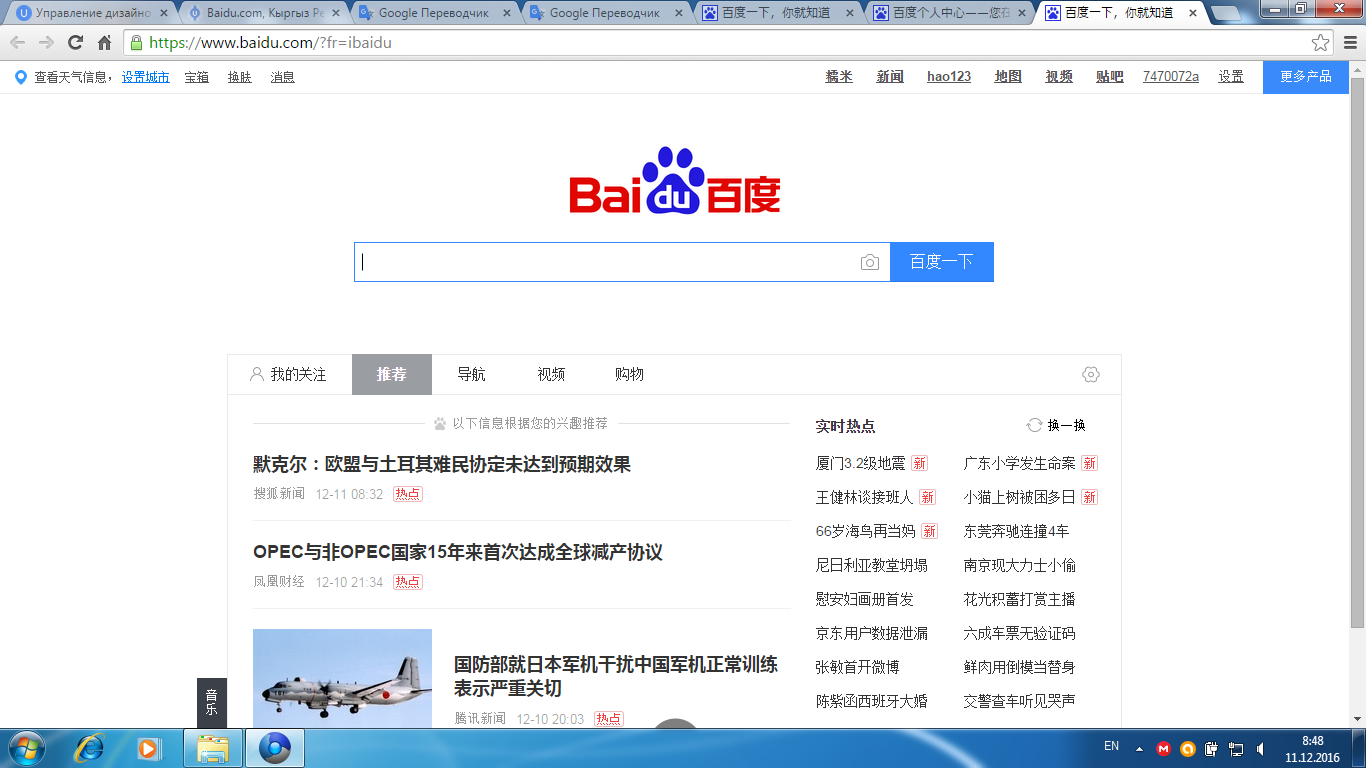
Task: Launch Internet Explorer from taskbar
Action: coord(90,748)
